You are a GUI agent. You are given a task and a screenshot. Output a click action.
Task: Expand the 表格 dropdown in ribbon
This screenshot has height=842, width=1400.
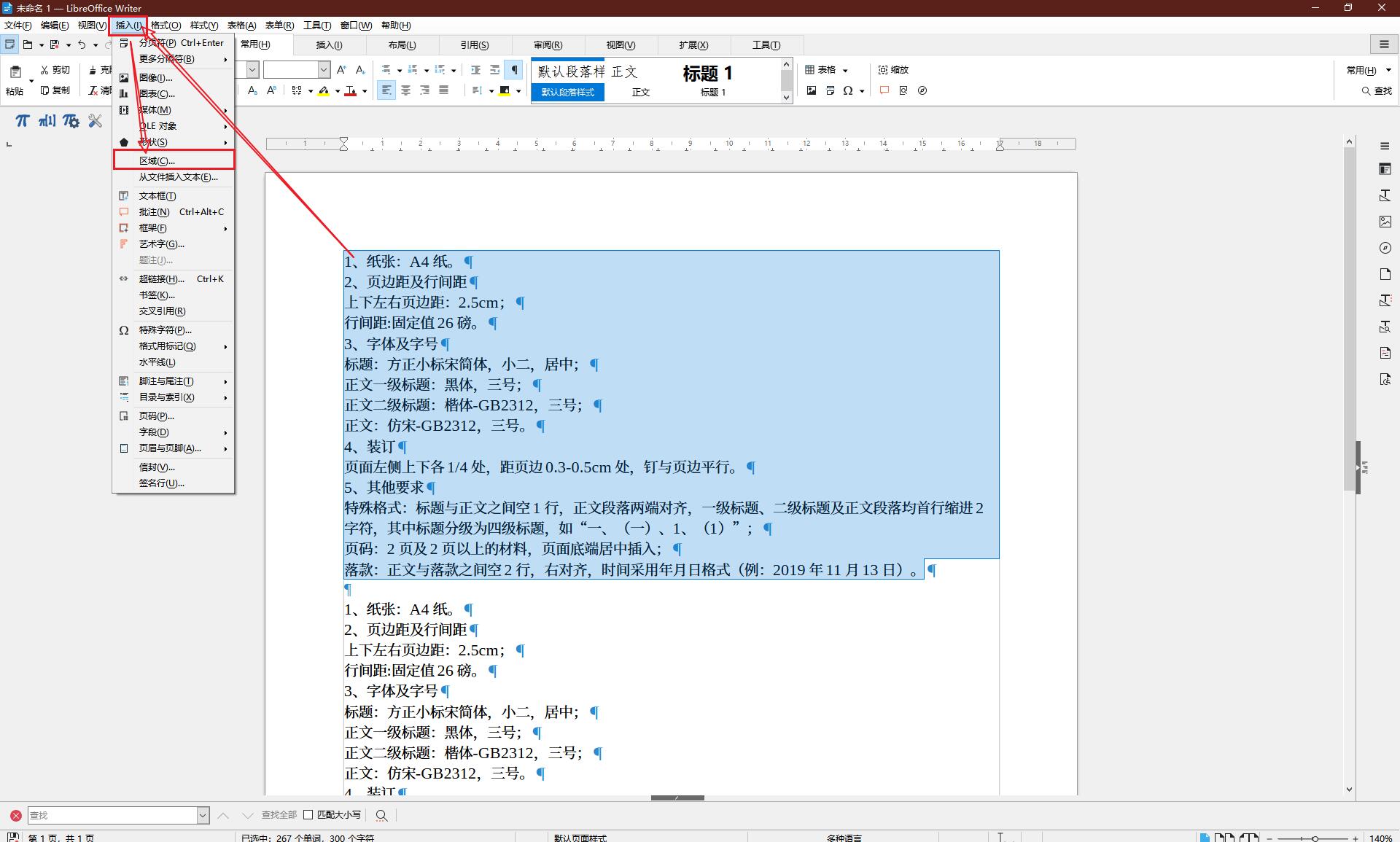(x=845, y=71)
